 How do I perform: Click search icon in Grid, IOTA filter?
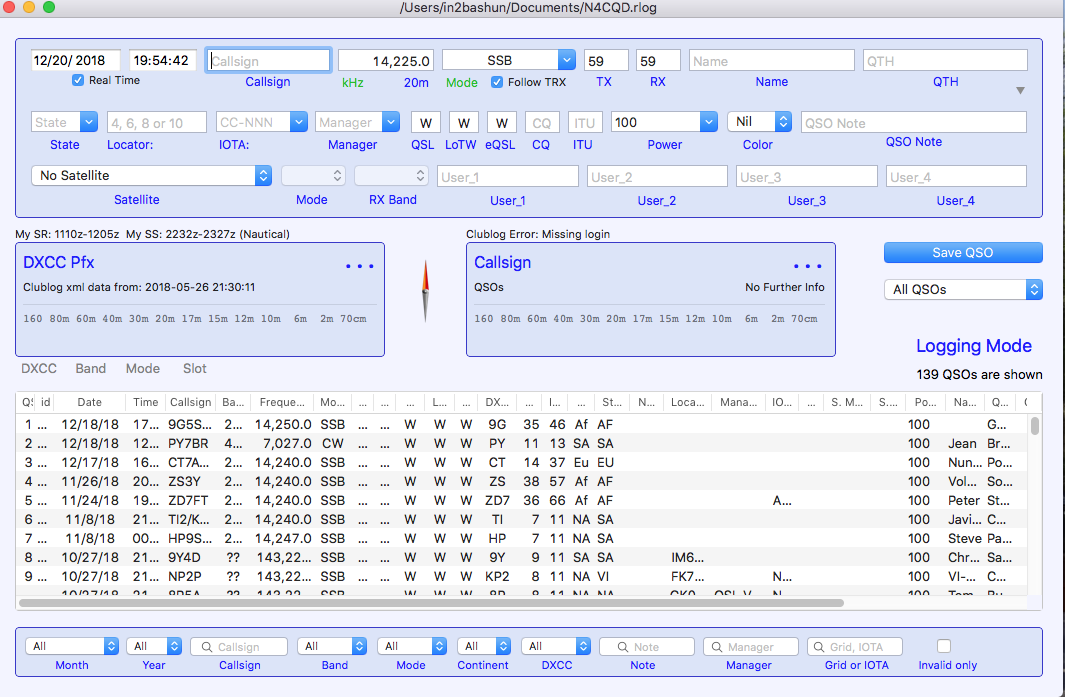tap(819, 647)
